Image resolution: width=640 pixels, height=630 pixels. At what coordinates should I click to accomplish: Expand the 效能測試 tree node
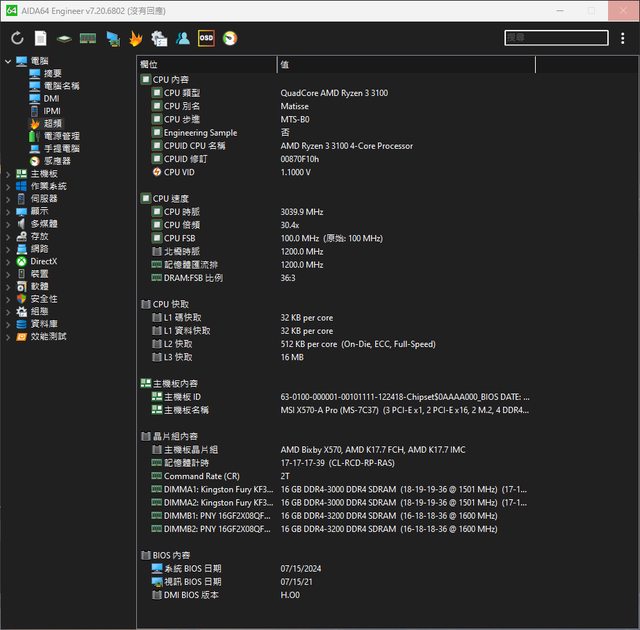8,336
